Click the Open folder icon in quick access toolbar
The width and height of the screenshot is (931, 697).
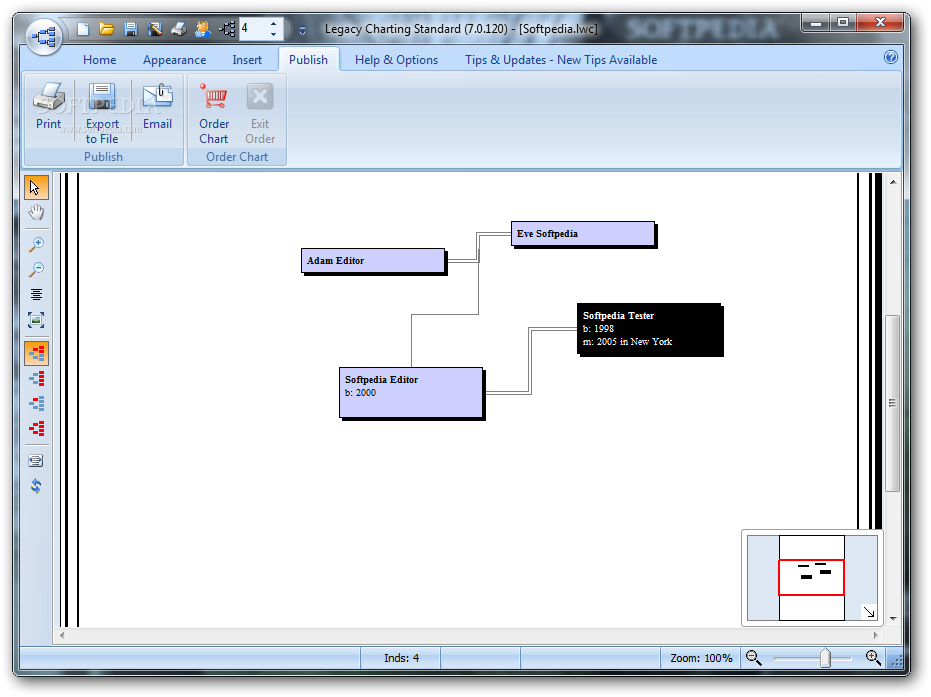pos(107,28)
